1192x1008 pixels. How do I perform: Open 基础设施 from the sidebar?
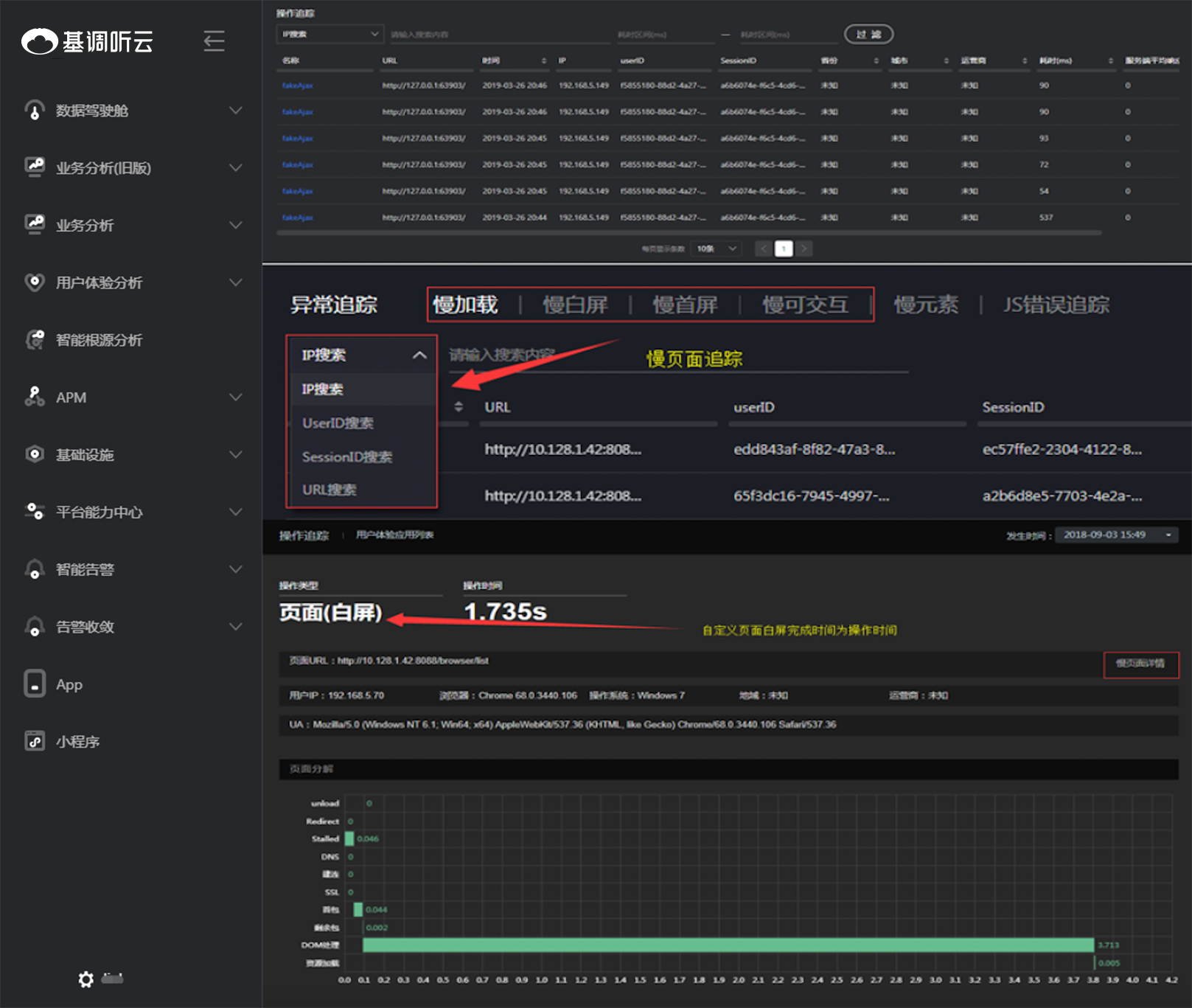85,454
